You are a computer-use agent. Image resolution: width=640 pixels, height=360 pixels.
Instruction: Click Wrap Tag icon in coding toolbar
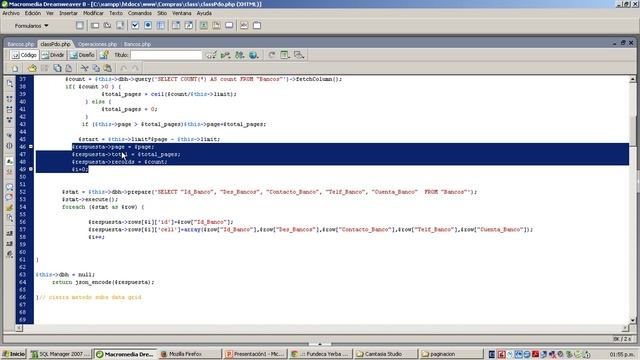coord(9,207)
